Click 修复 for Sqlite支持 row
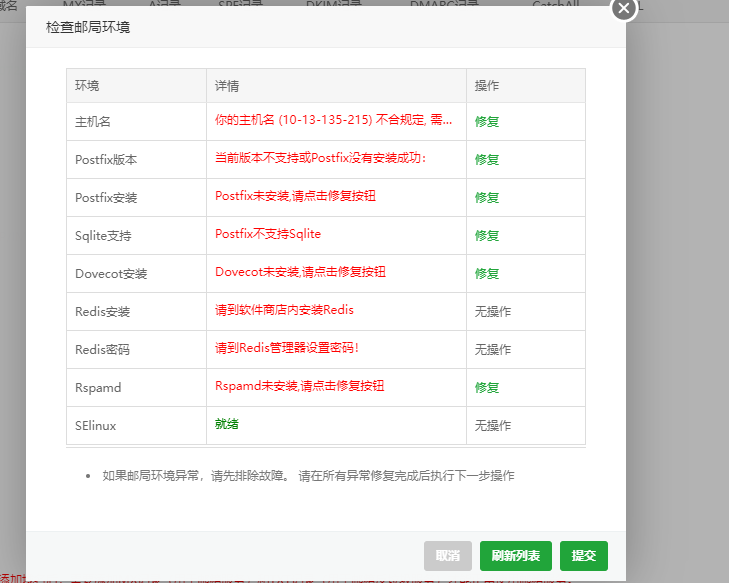This screenshot has width=729, height=583. coord(487,236)
